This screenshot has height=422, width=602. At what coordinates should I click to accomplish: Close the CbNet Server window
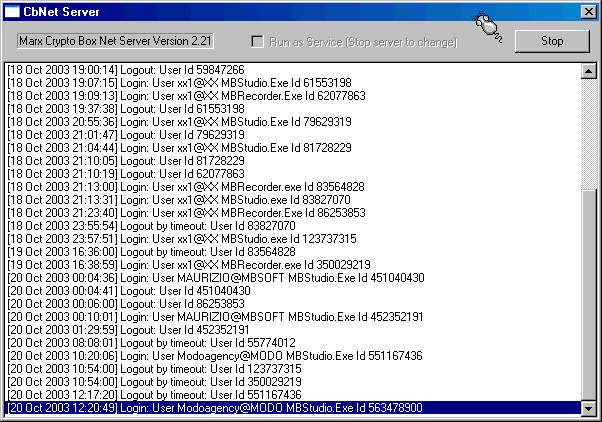tap(589, 12)
